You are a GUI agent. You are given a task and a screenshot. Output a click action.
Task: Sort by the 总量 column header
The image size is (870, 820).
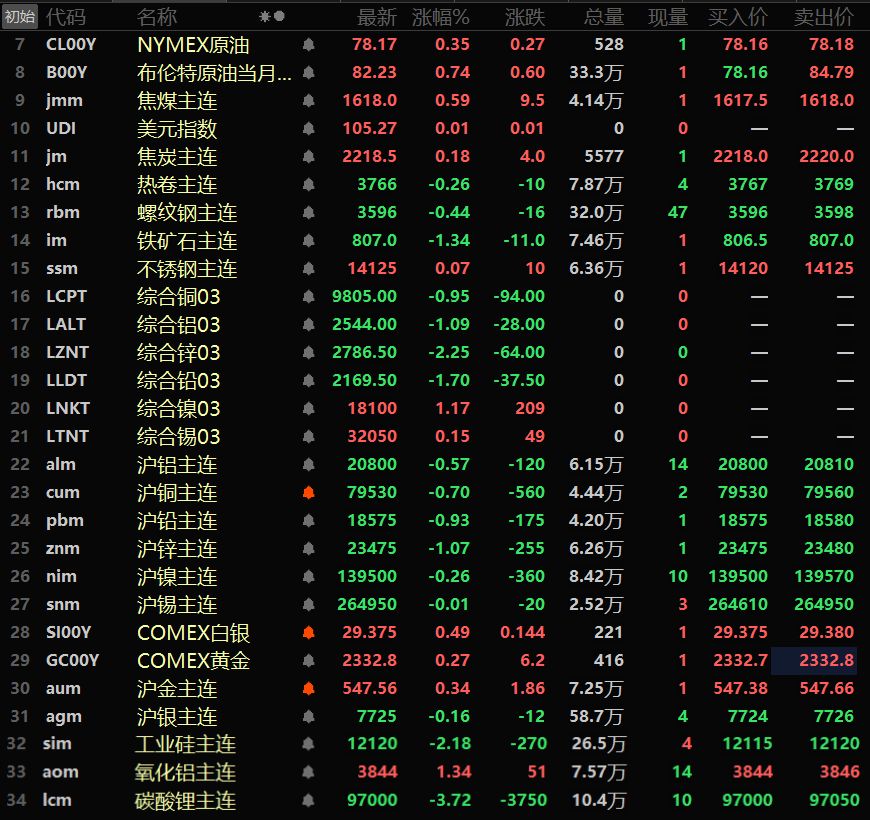coord(604,17)
